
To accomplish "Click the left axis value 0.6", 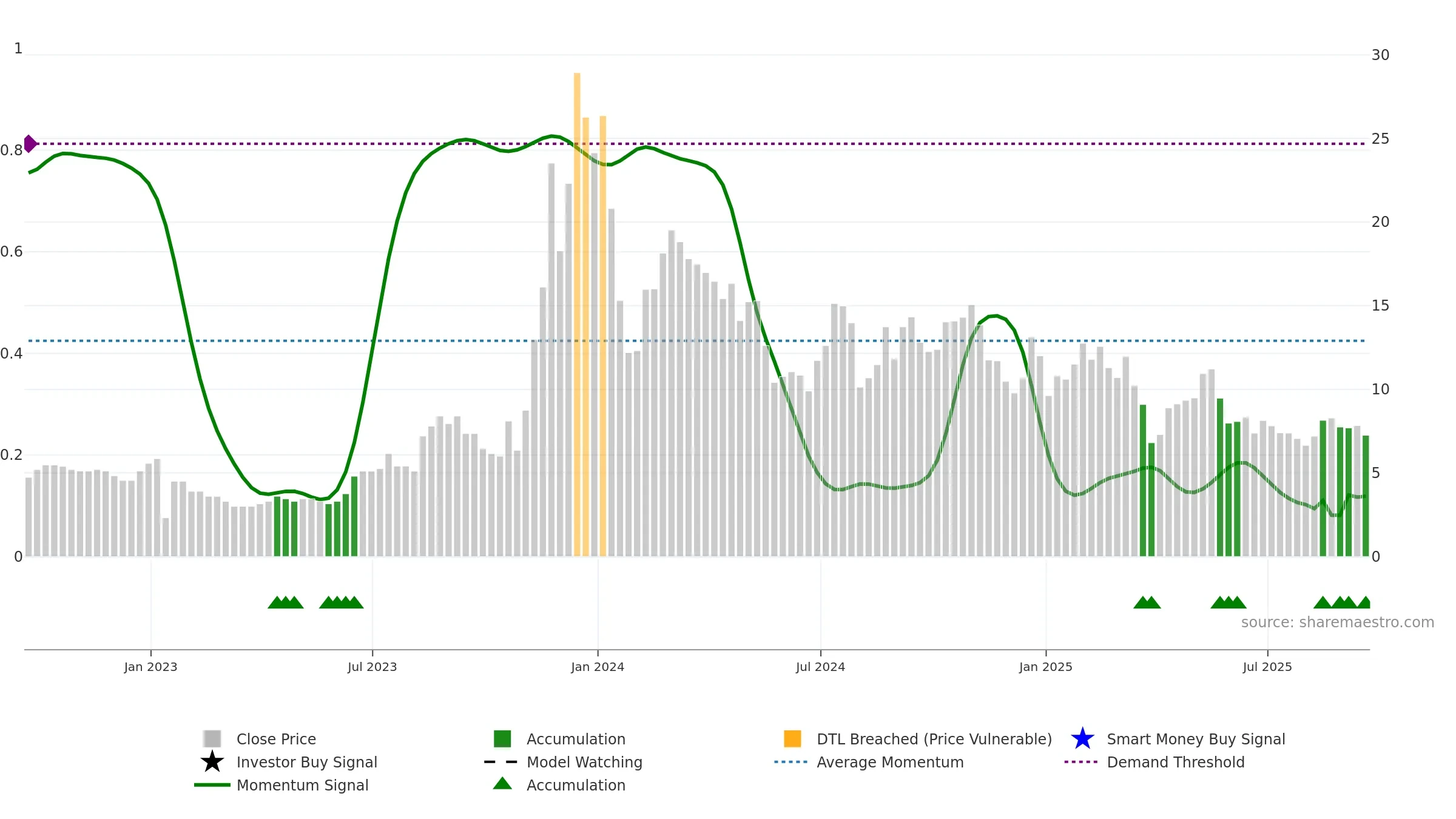I will pyautogui.click(x=12, y=252).
